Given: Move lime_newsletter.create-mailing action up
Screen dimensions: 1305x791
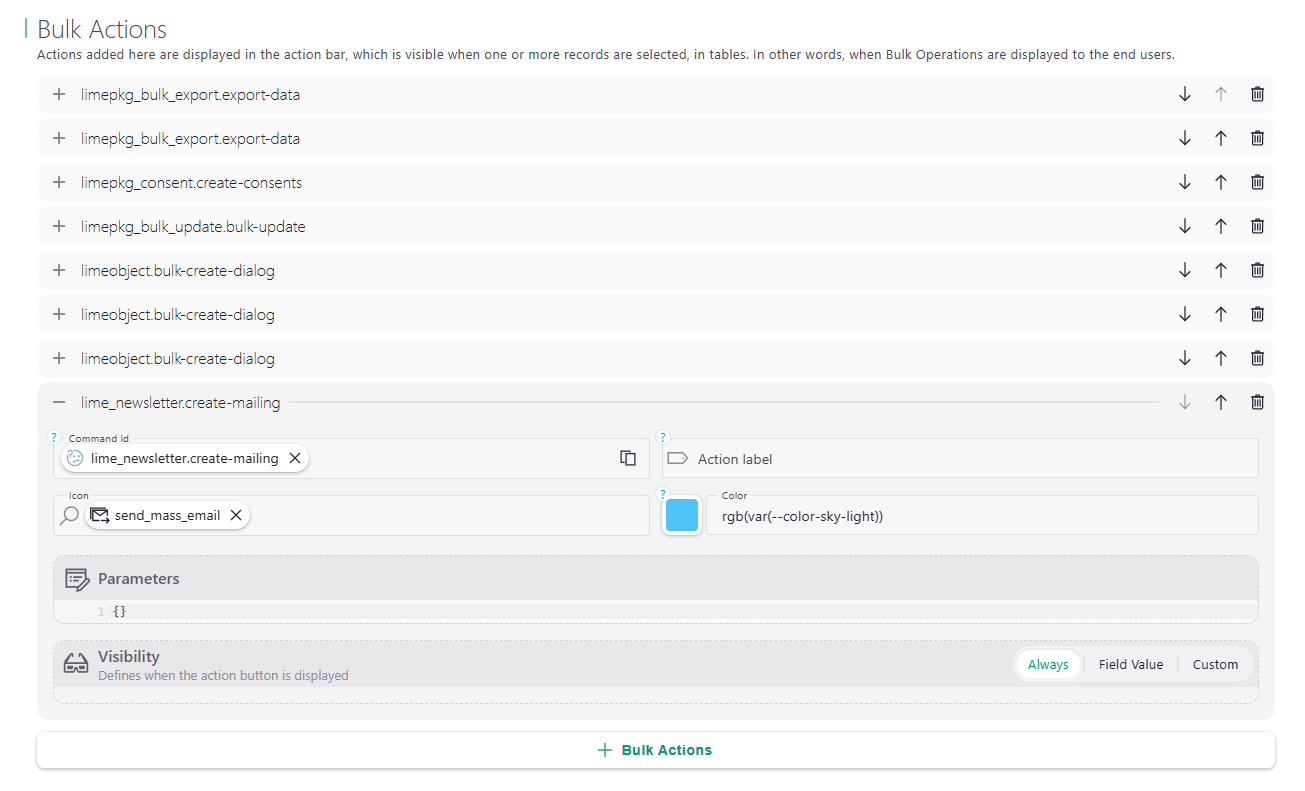Looking at the screenshot, I should pyautogui.click(x=1220, y=403).
